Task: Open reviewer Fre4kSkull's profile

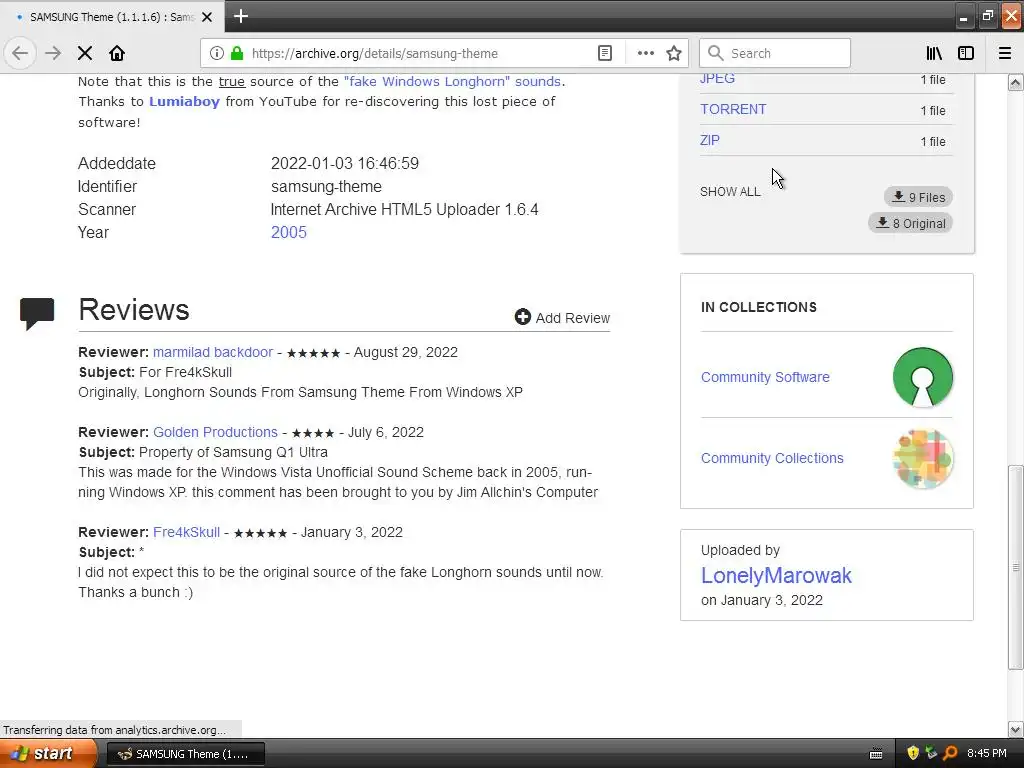Action: (x=186, y=532)
